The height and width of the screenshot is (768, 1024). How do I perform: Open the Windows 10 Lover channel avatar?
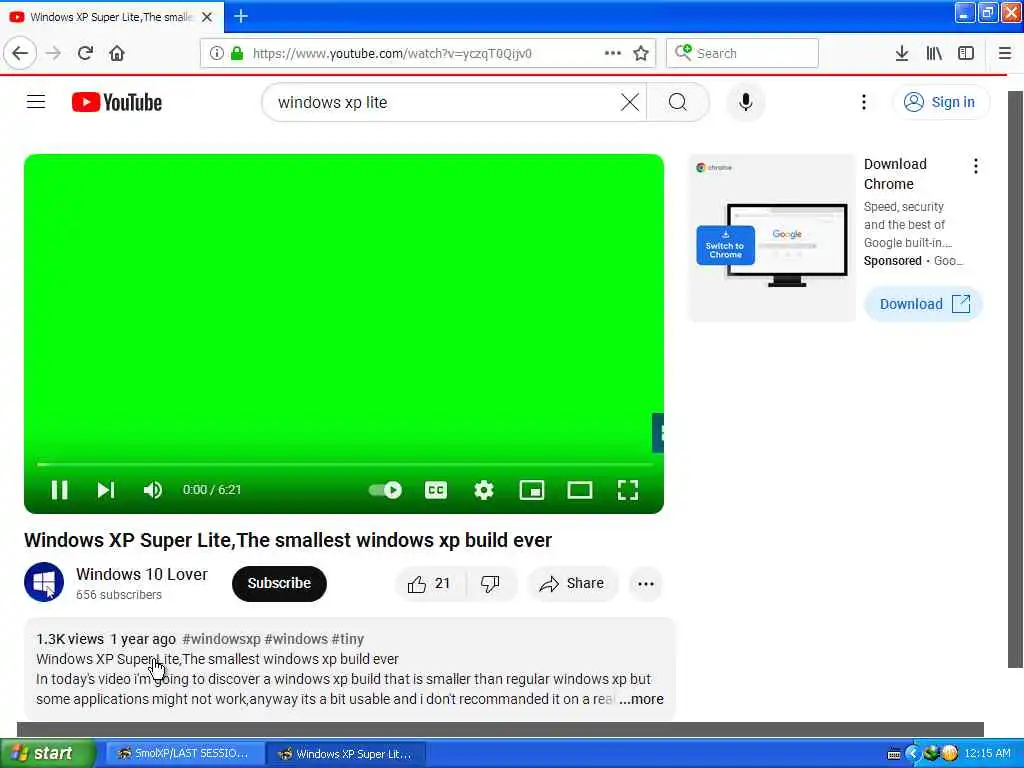click(x=44, y=582)
